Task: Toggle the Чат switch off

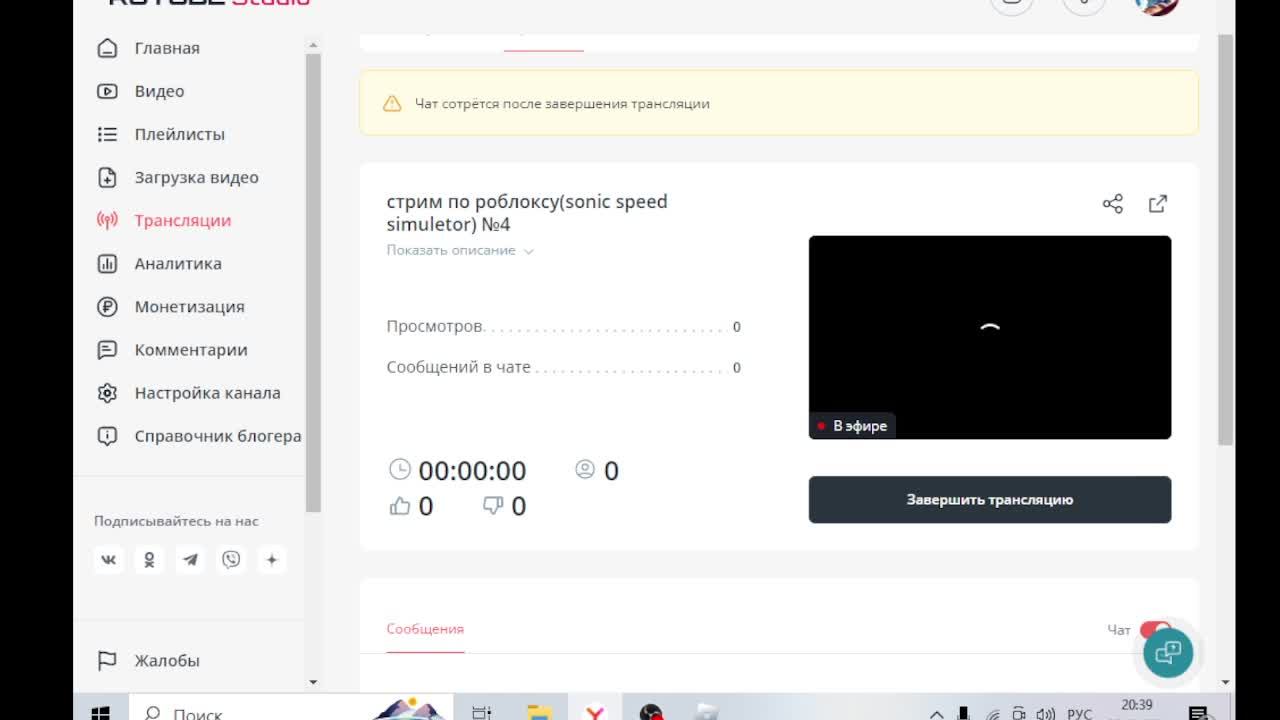Action: point(1155,630)
